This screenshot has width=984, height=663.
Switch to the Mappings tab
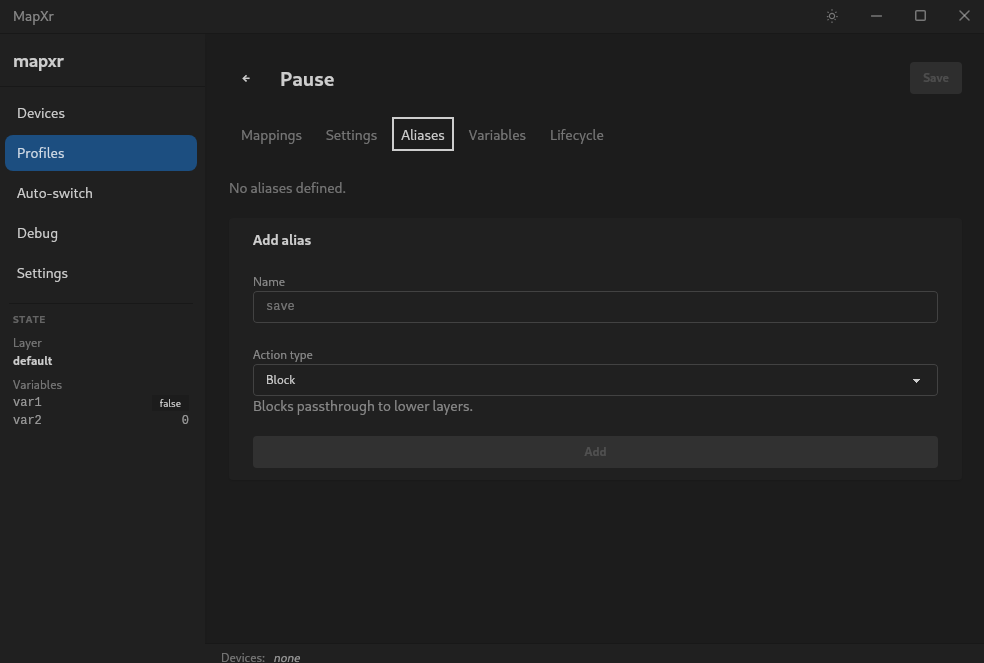tap(271, 135)
